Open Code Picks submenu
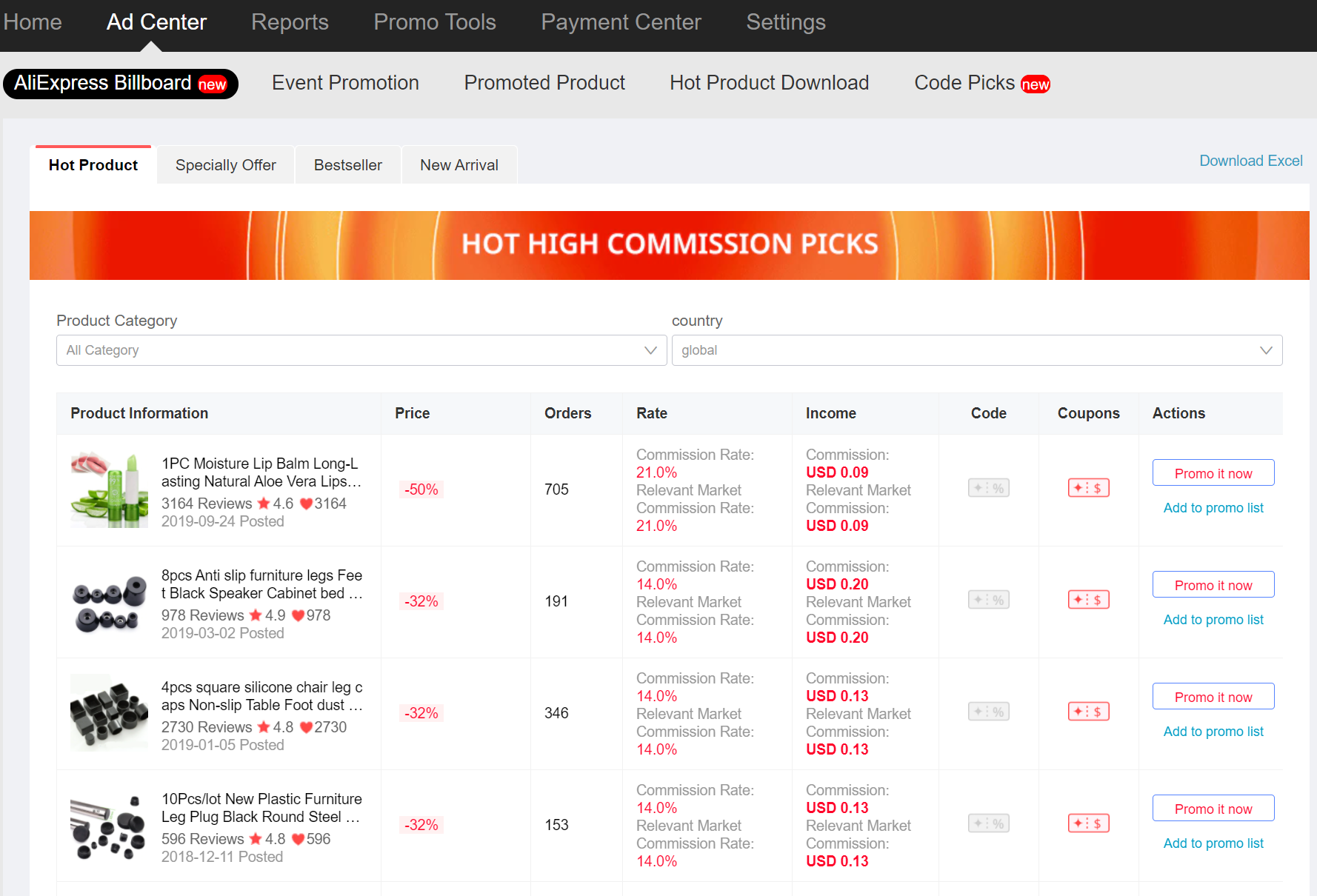 click(982, 83)
